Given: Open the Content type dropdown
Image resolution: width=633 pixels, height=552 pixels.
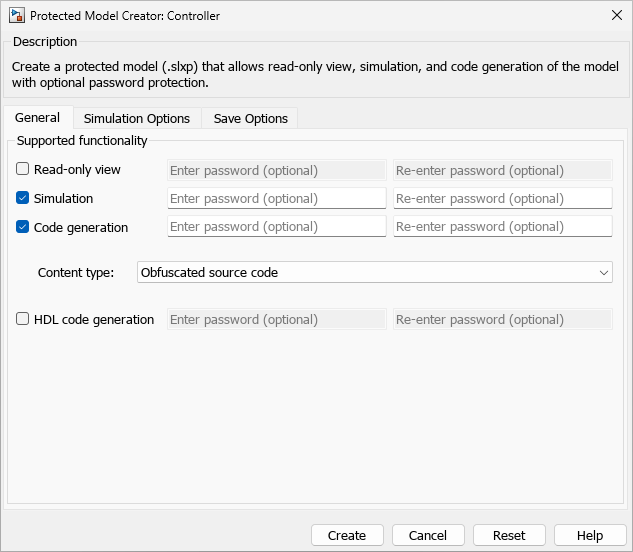Looking at the screenshot, I should click(374, 272).
